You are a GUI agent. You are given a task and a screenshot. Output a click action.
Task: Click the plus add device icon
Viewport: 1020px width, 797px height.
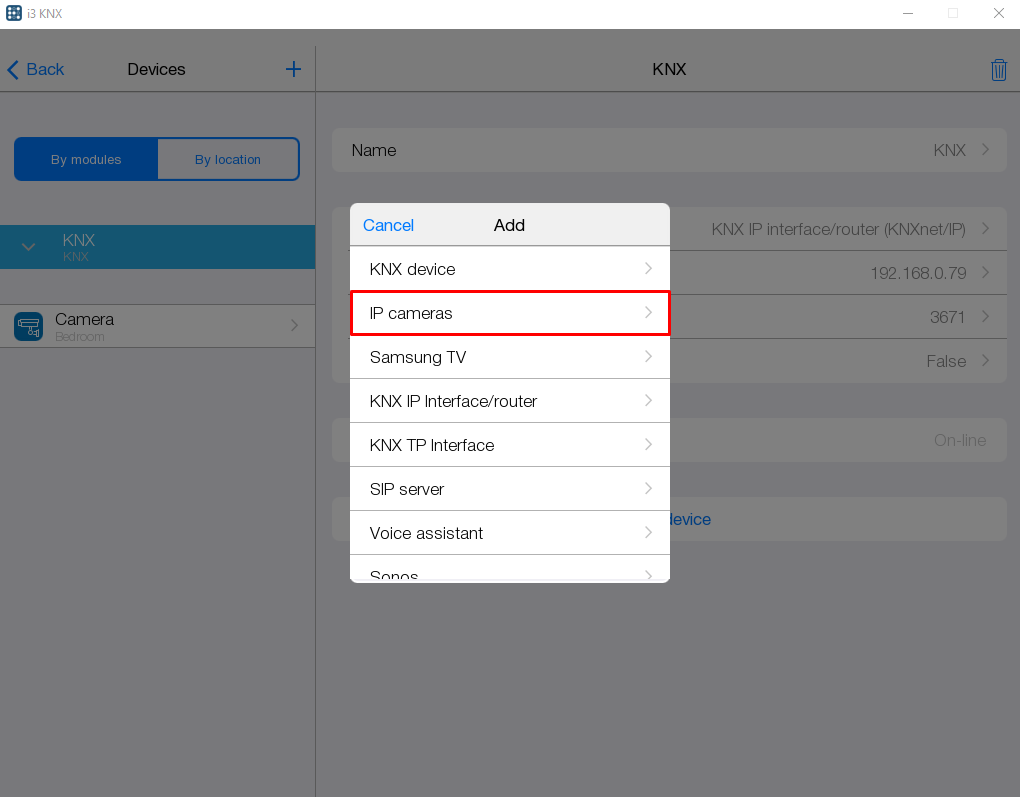coord(293,69)
